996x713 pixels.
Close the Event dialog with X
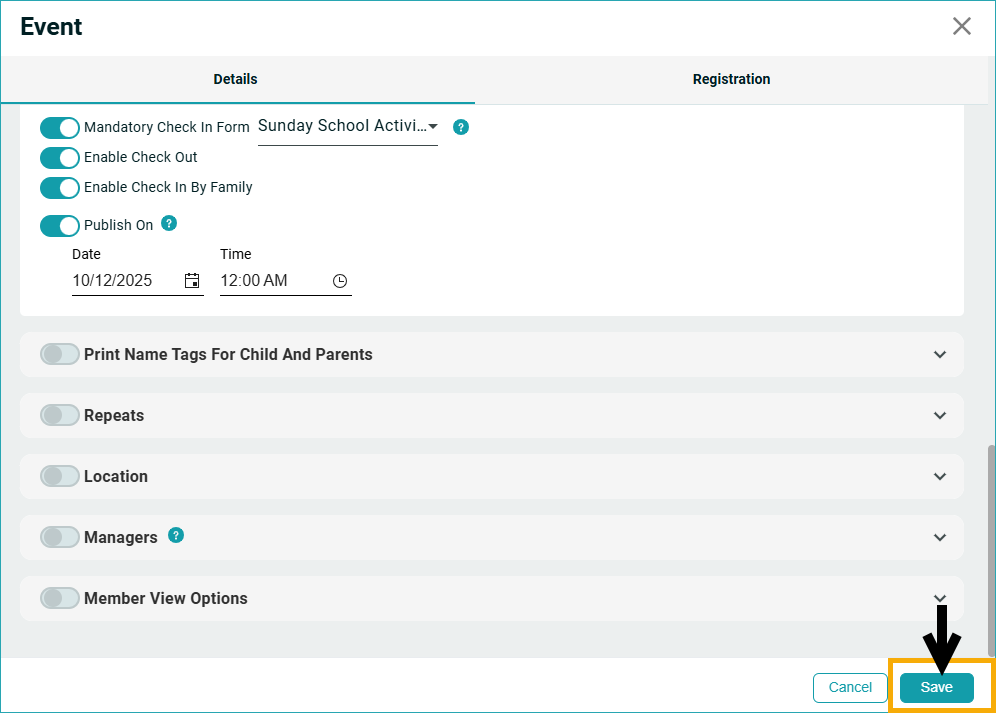coord(961,26)
